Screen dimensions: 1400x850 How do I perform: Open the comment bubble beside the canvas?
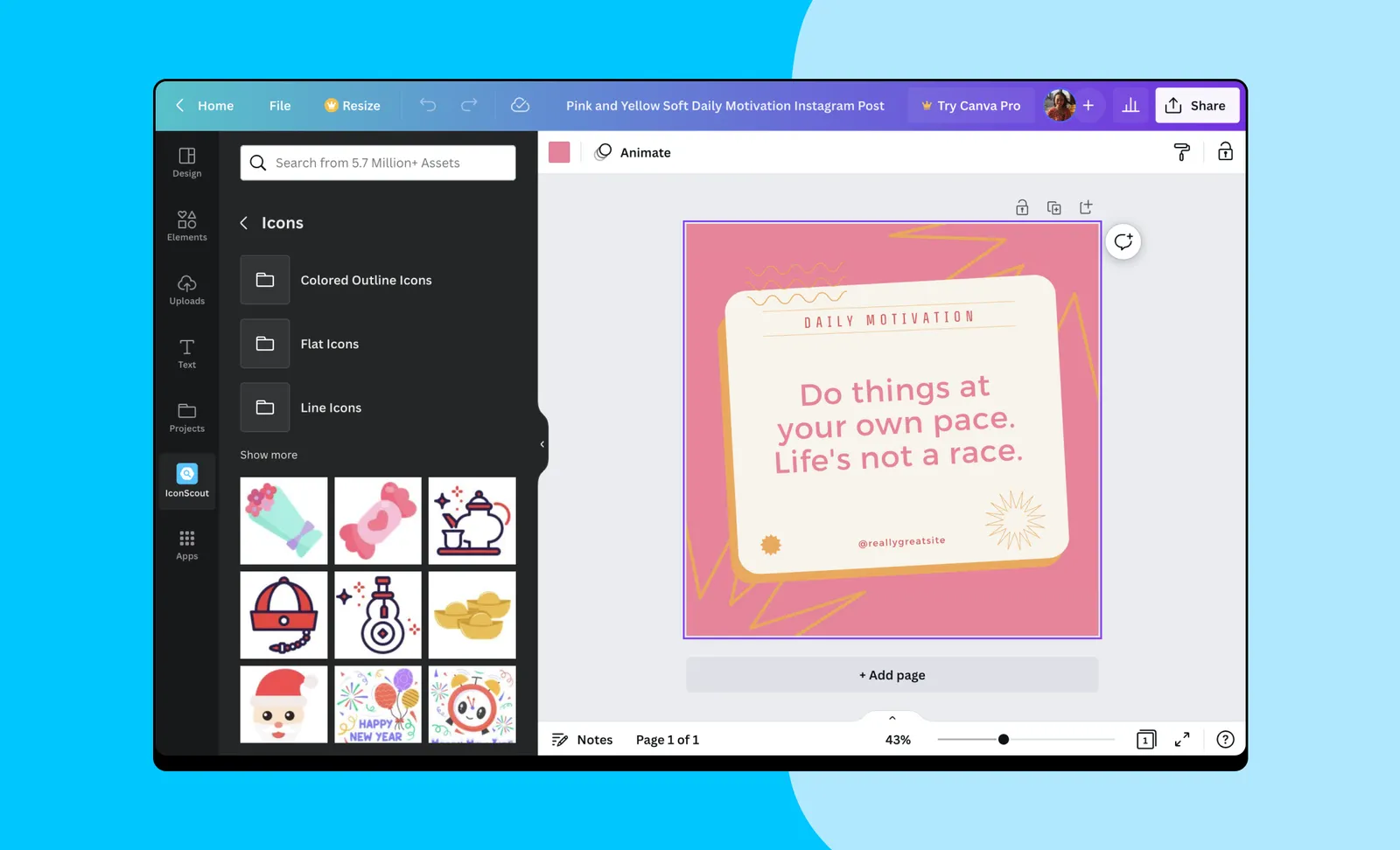[x=1123, y=241]
